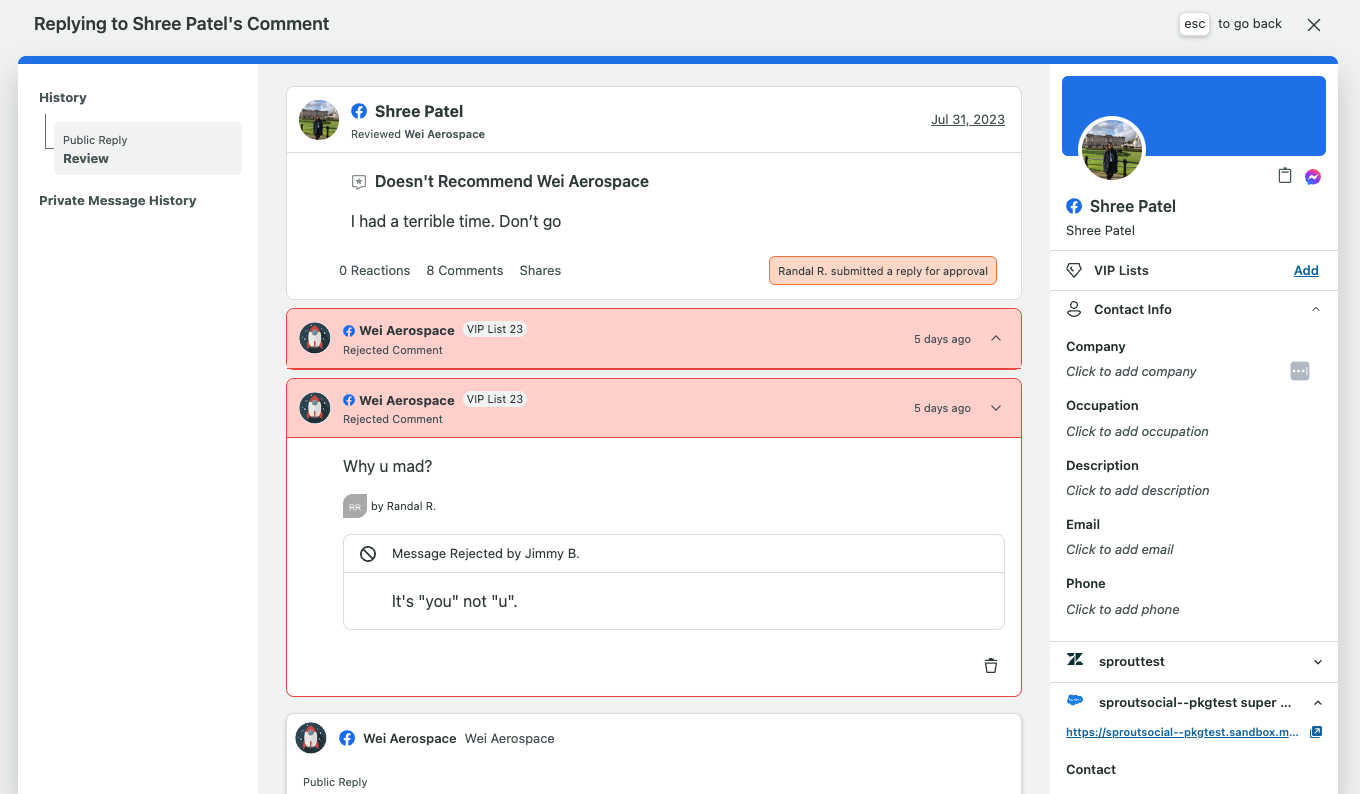Open the sproutsocial--pkgtest.sandbox link

click(1182, 732)
